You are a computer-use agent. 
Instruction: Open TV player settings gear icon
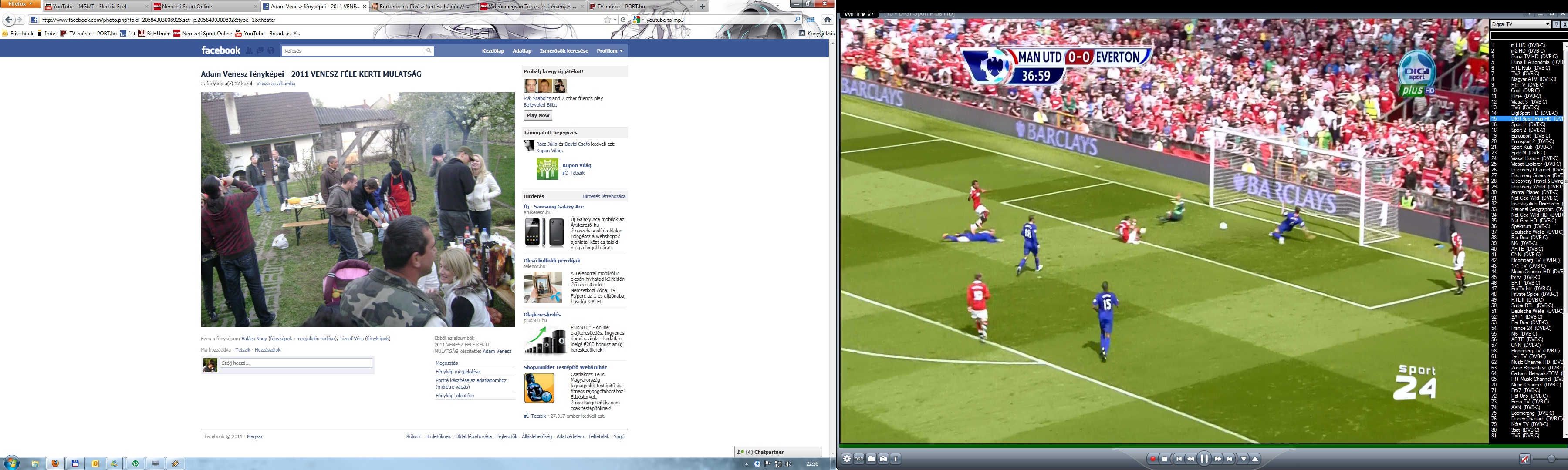(847, 459)
